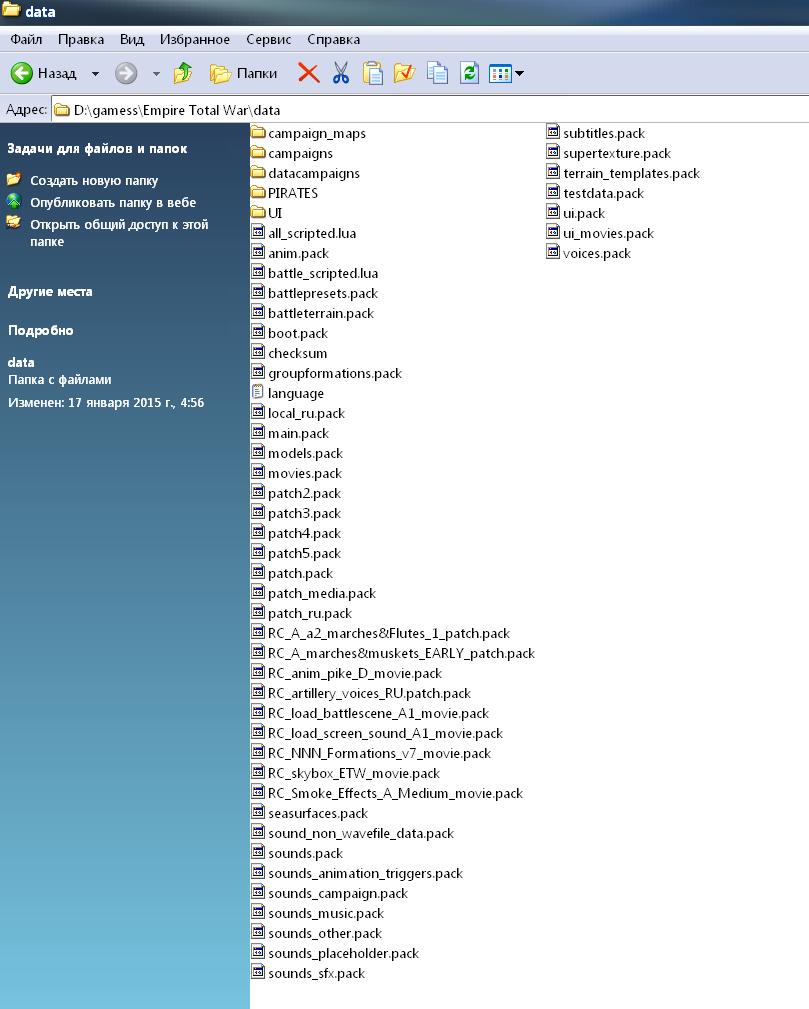Select RC_skybox_ETW_movie.pack file
The width and height of the screenshot is (809, 1009).
[354, 773]
